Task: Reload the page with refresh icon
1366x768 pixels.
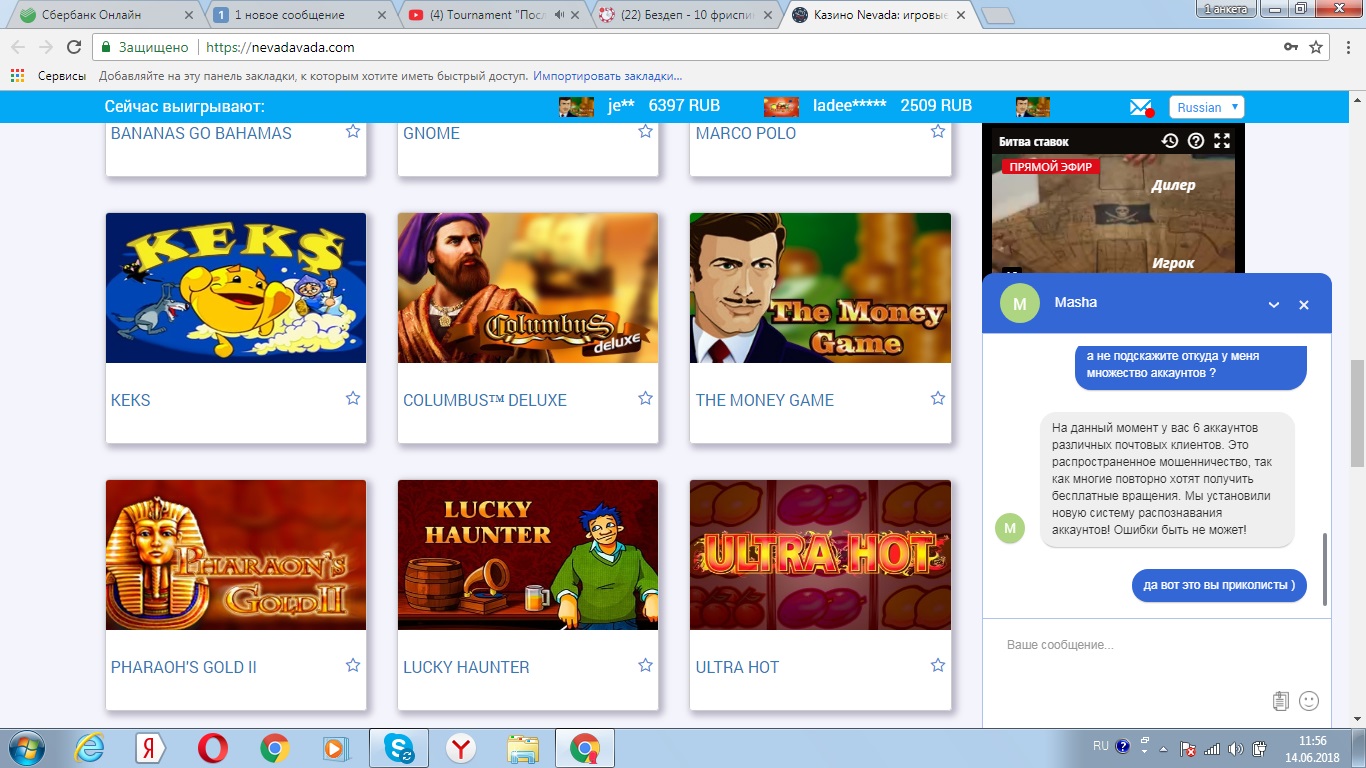Action: [74, 47]
